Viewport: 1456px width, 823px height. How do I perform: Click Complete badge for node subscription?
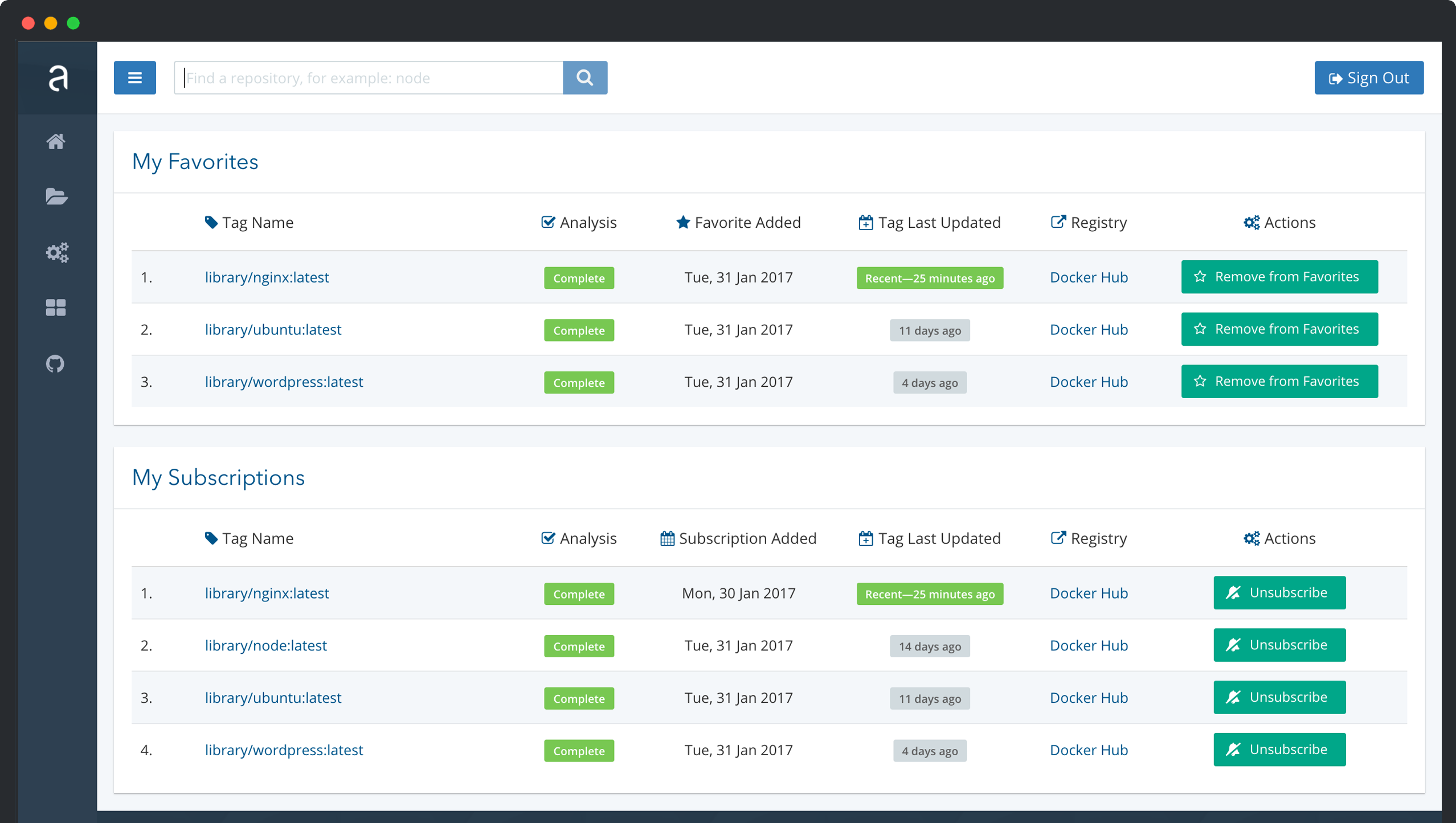[579, 646]
